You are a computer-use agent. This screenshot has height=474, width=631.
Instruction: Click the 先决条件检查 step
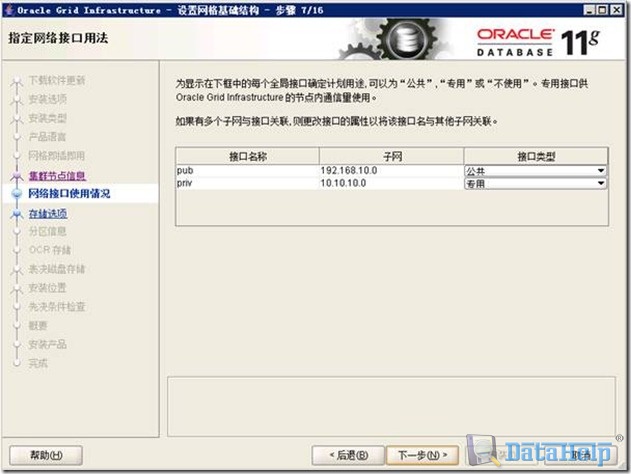click(x=57, y=307)
